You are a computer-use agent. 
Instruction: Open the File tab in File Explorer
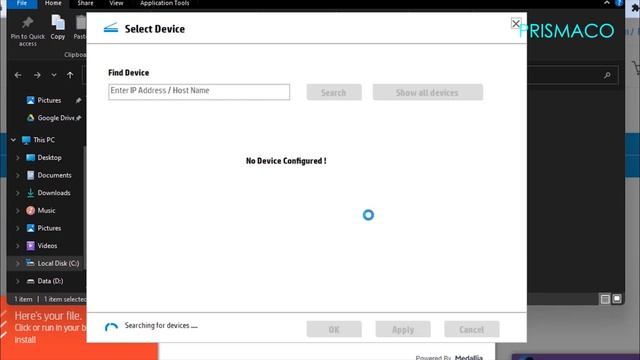click(x=22, y=3)
